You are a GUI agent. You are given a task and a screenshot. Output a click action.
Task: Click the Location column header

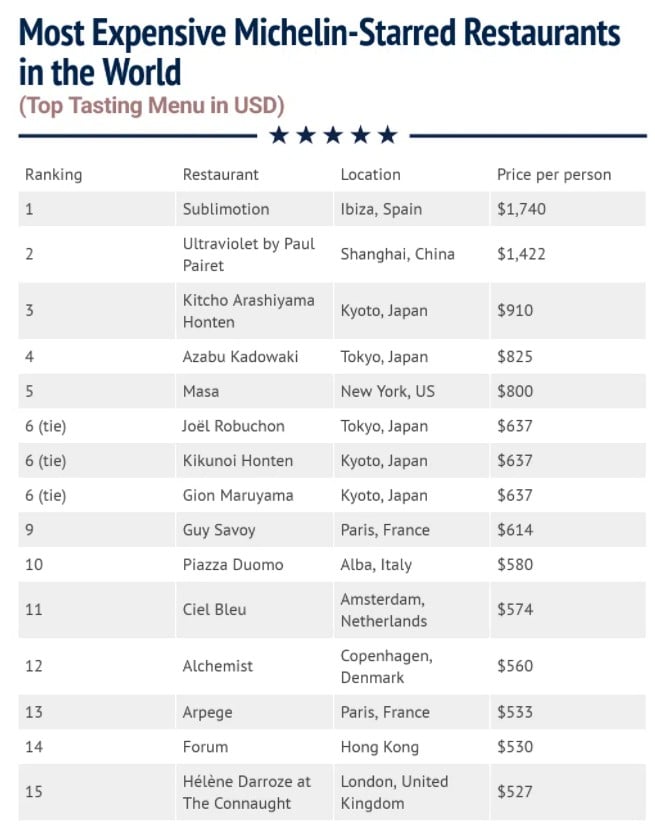pos(370,174)
